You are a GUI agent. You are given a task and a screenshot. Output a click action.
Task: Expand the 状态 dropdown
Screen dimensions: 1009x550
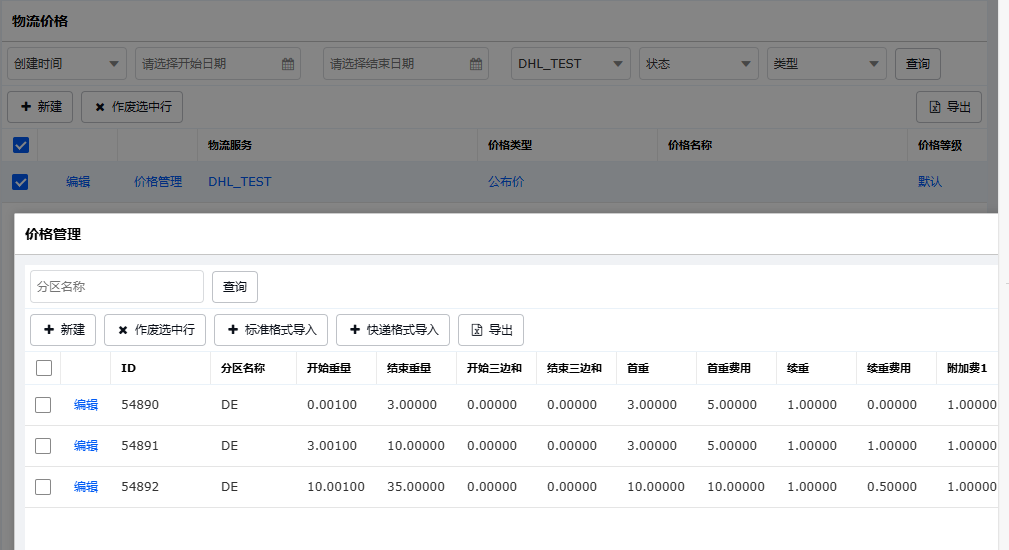coord(699,64)
